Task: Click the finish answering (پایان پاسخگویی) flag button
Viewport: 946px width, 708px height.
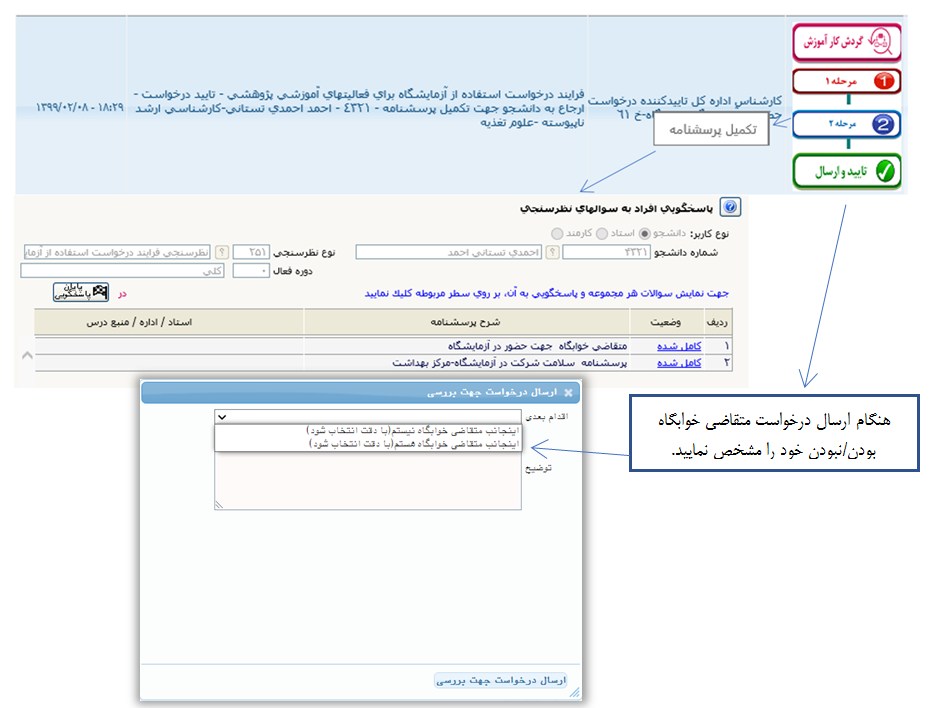Action: click(80, 292)
